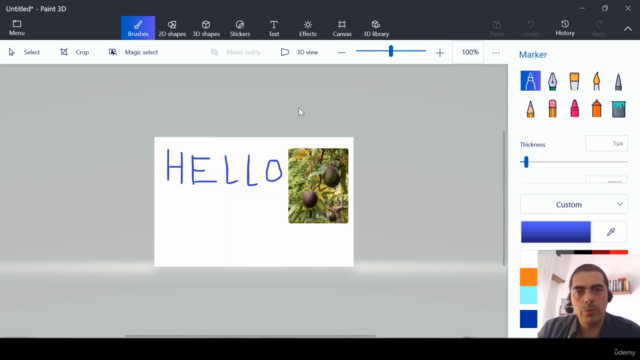Viewport: 640px width, 360px height.
Task: Select the Eraser tool
Action: (x=552, y=109)
